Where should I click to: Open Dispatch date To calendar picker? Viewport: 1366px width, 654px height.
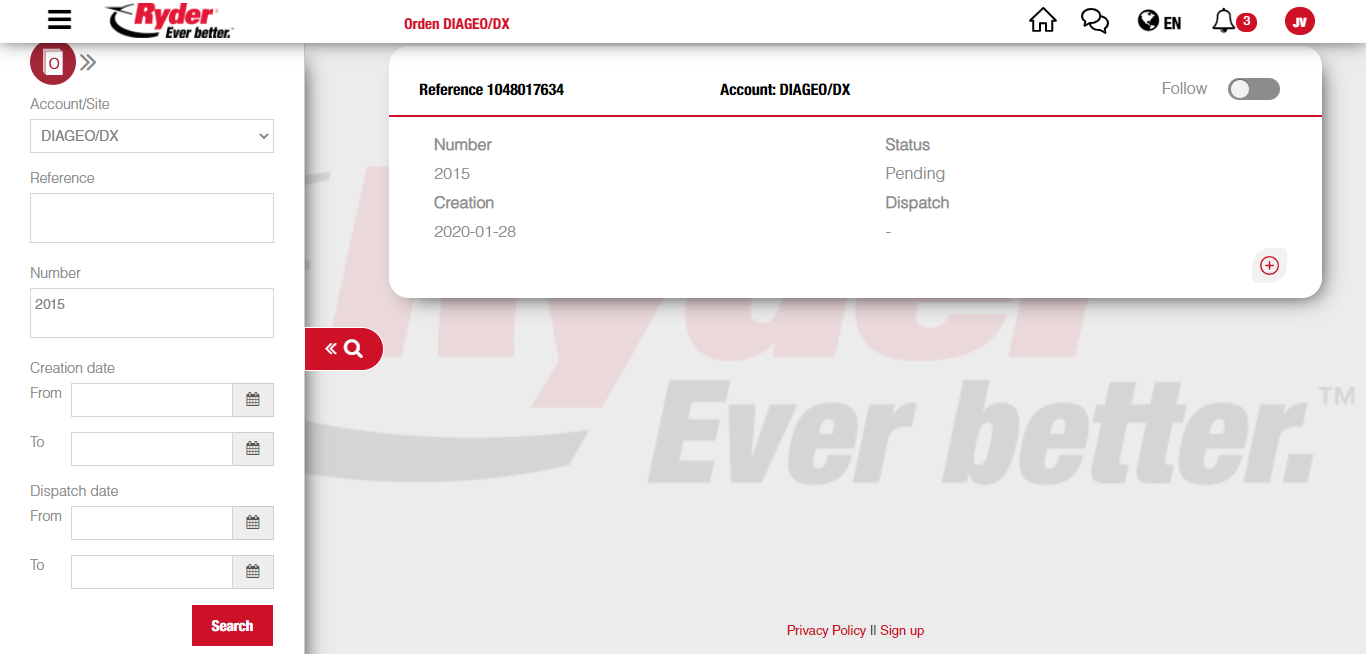tap(253, 572)
